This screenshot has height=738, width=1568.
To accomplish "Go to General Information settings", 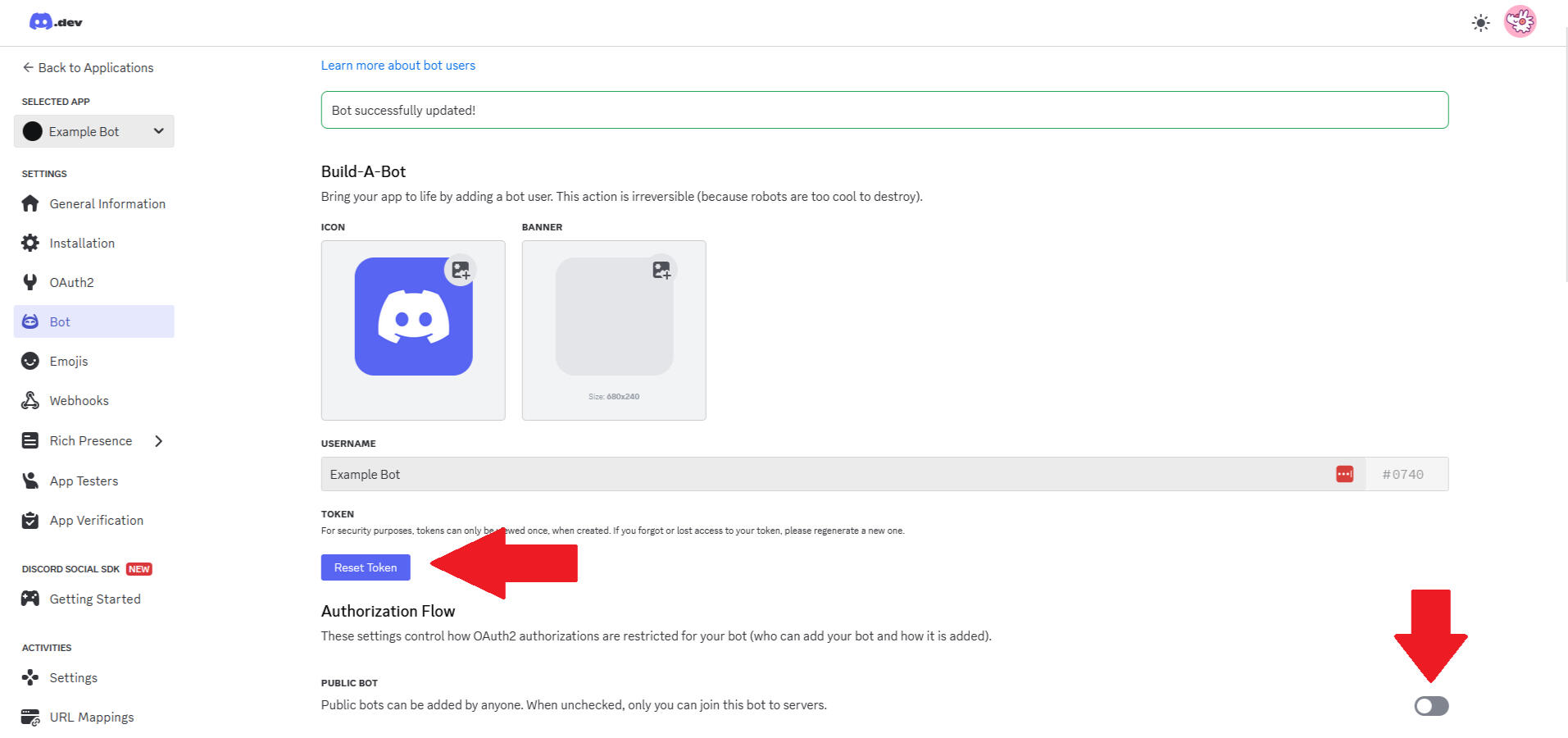I will pyautogui.click(x=107, y=204).
